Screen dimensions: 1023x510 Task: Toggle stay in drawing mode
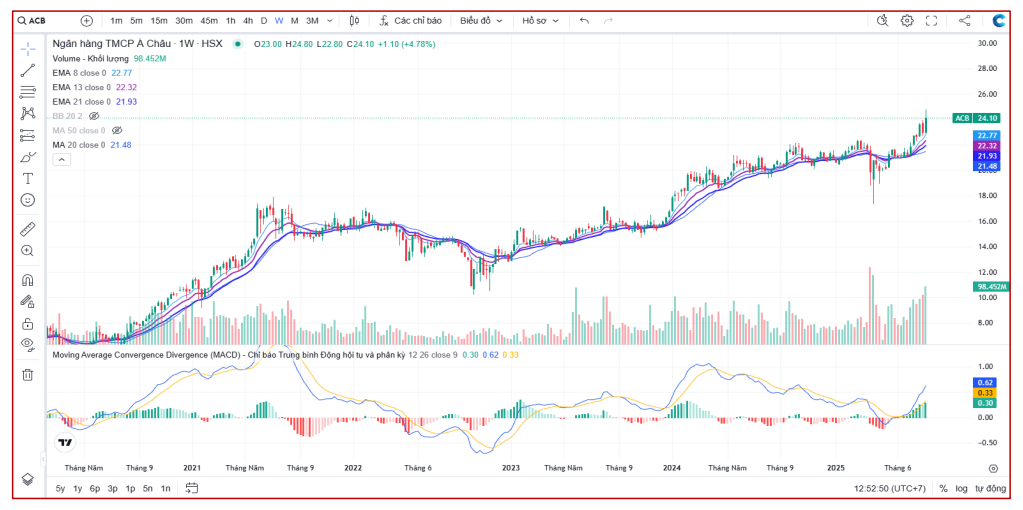coord(27,302)
